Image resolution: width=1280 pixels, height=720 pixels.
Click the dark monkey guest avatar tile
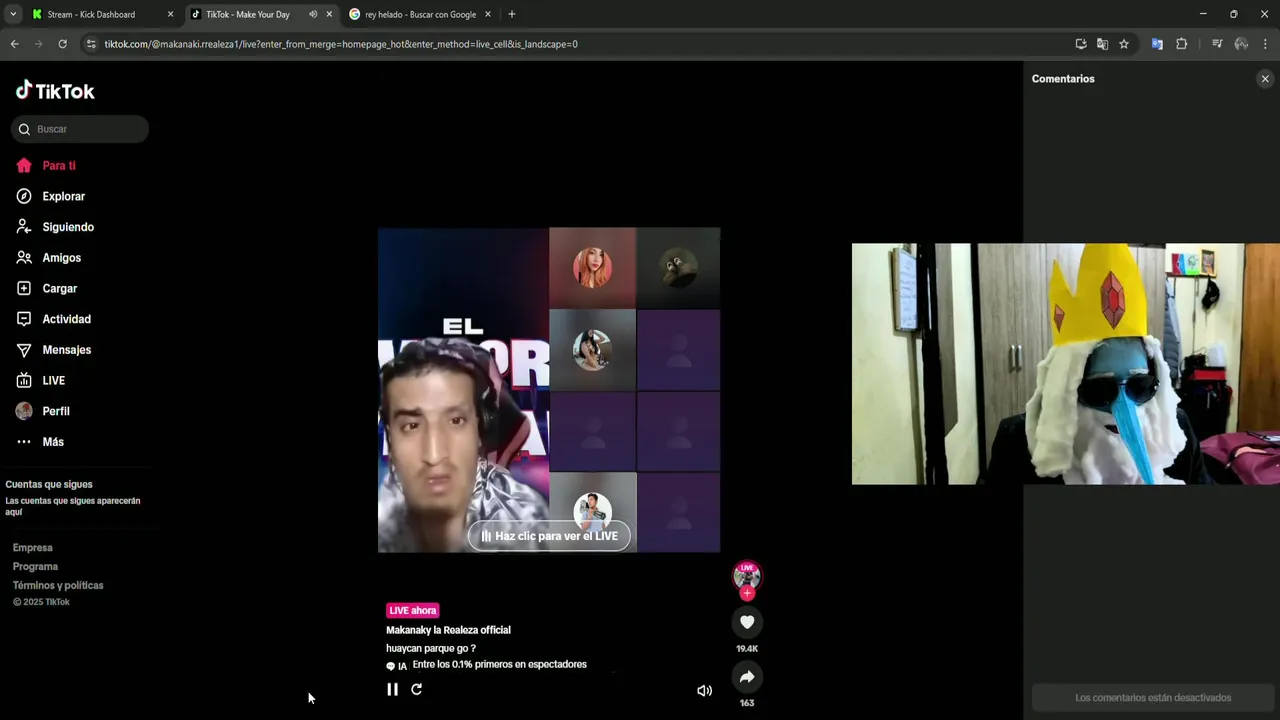[x=678, y=268]
